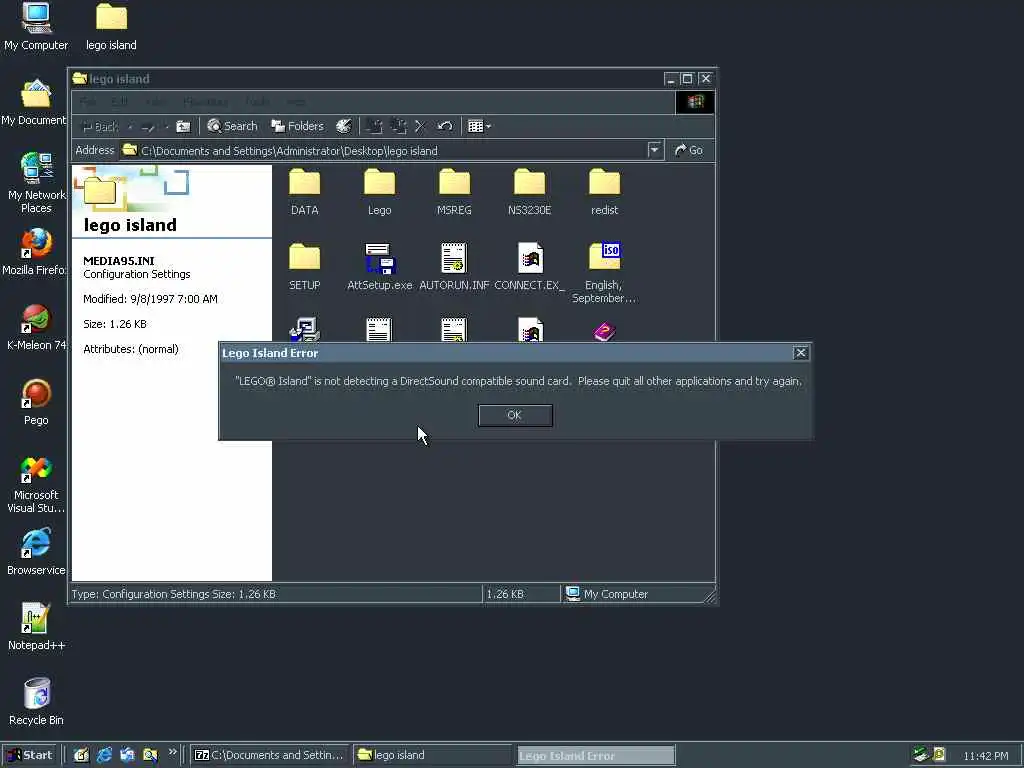Screen dimensions: 1024x768
Task: Minimize the lego island explorer window
Action: click(671, 79)
